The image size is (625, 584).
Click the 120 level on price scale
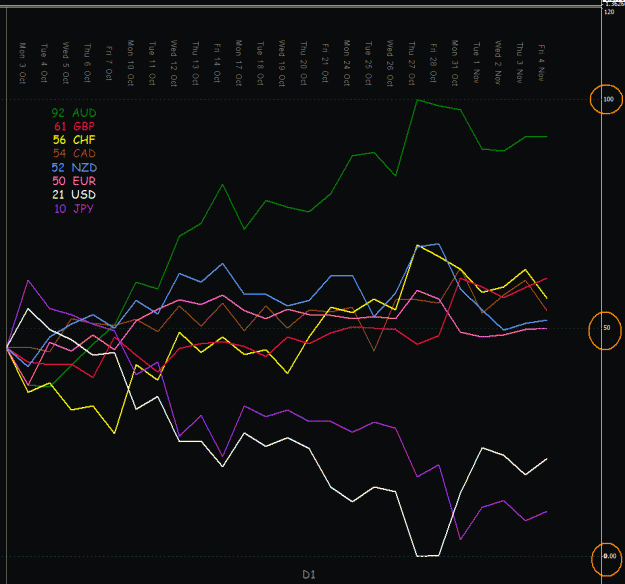tap(609, 12)
